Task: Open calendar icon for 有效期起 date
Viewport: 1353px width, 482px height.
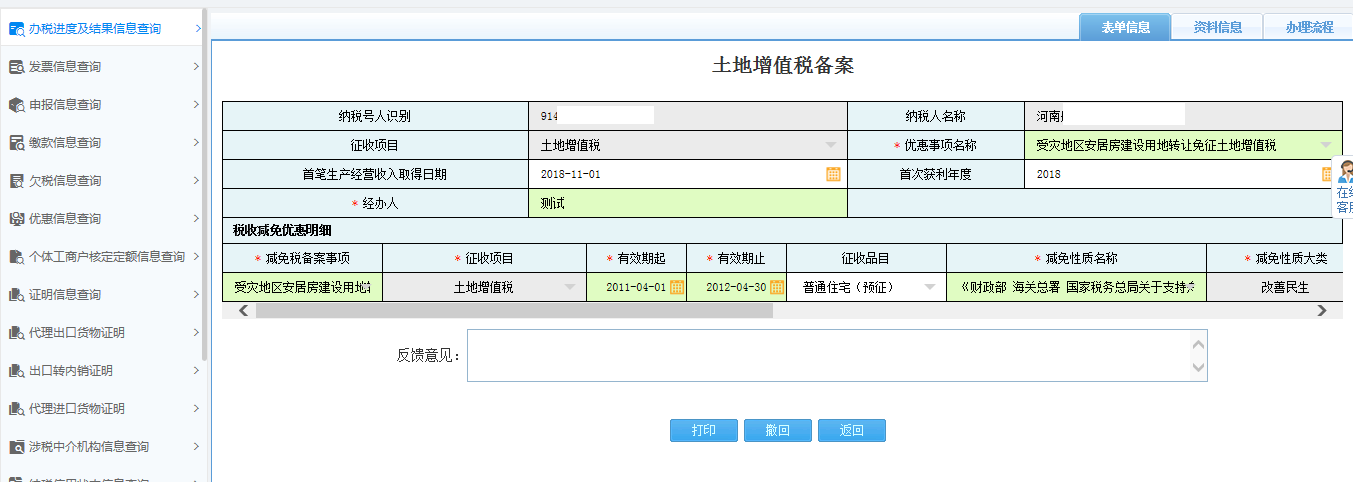Action: click(x=676, y=287)
